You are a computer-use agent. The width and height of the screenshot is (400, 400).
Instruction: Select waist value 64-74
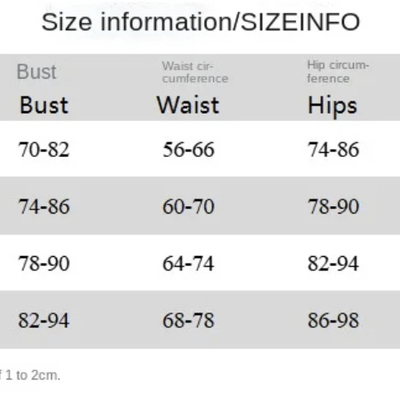188,263
